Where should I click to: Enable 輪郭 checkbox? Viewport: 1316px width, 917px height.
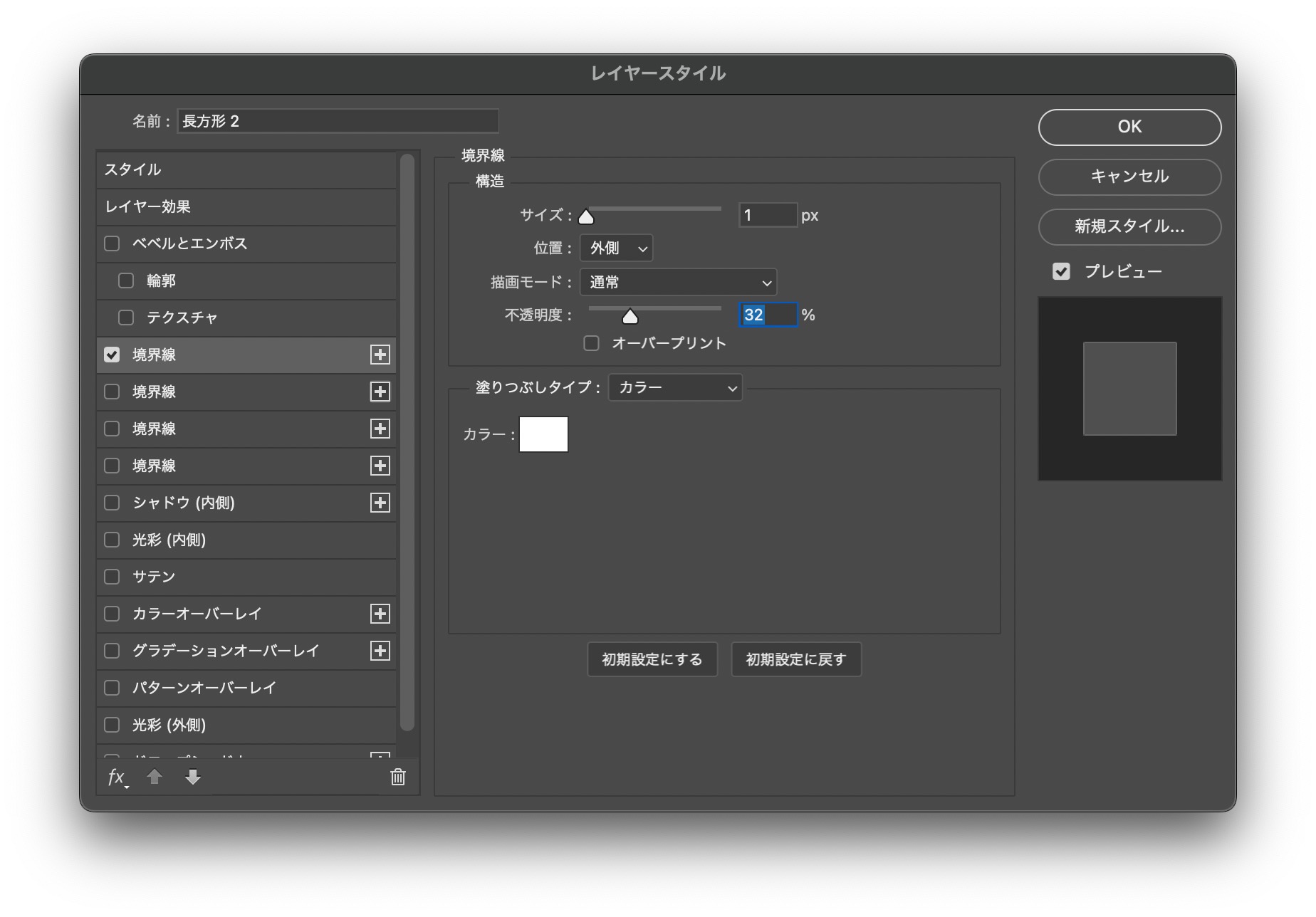click(x=126, y=281)
